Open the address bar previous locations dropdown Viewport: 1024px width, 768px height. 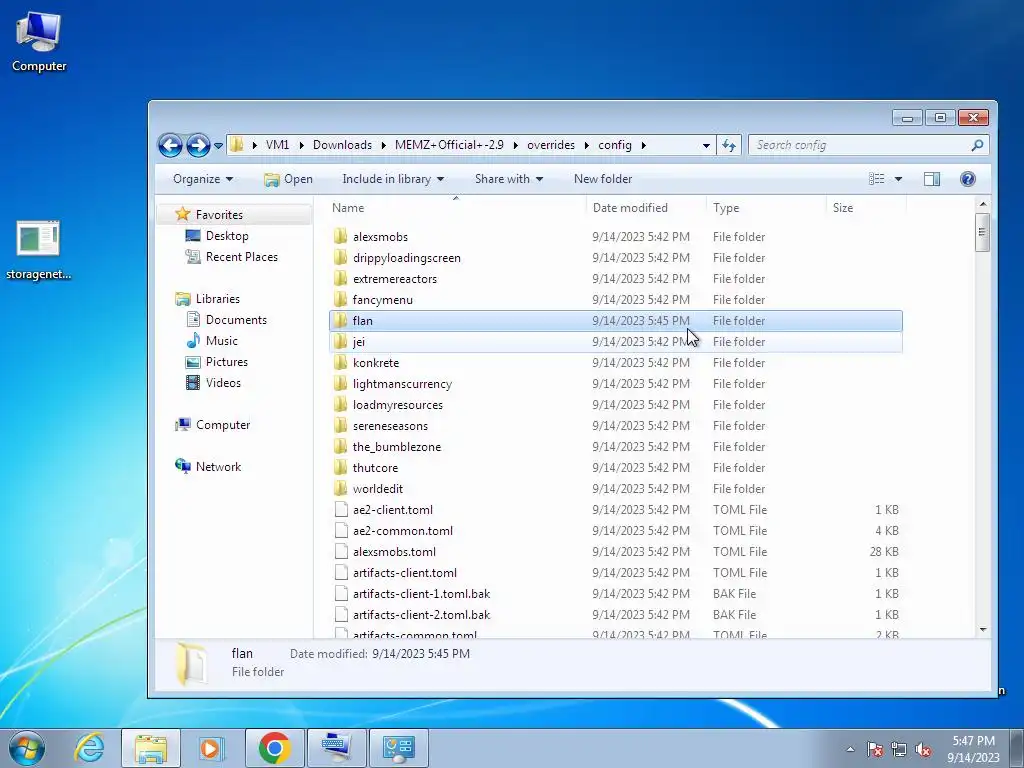pyautogui.click(x=706, y=145)
